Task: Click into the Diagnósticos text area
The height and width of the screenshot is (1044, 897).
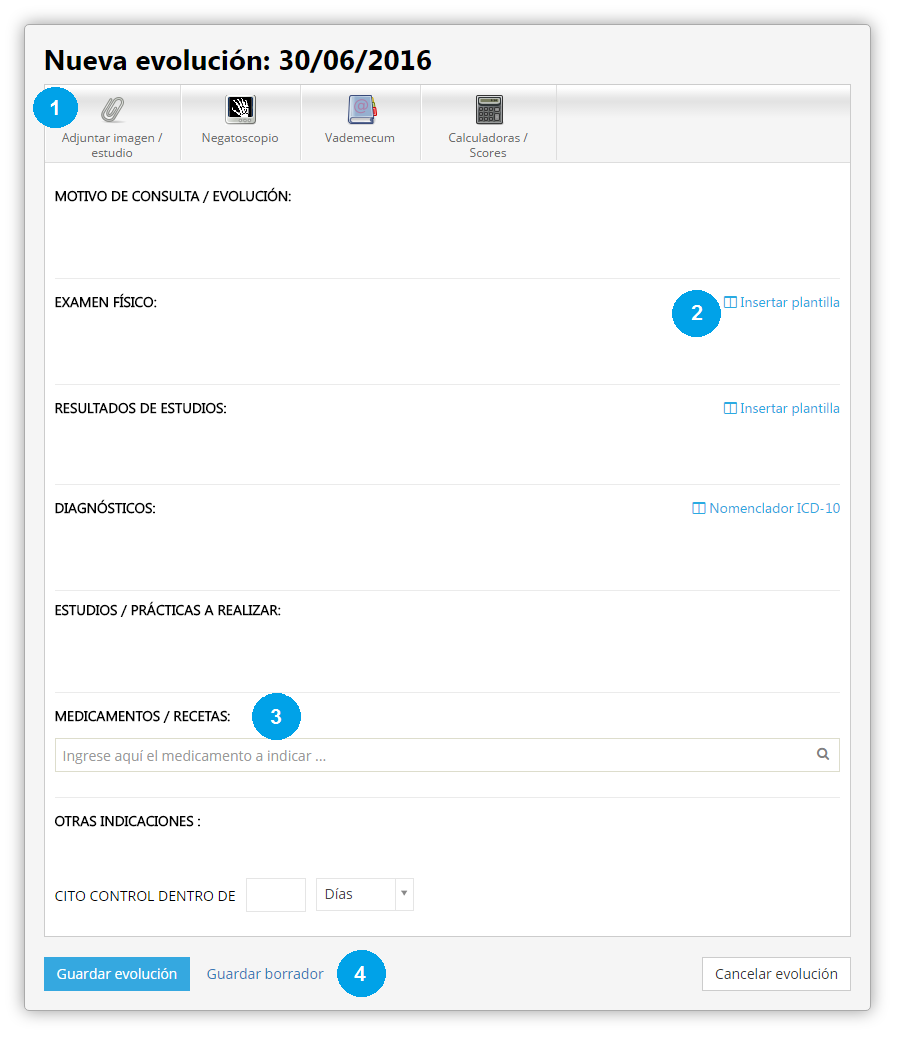Action: tap(447, 553)
